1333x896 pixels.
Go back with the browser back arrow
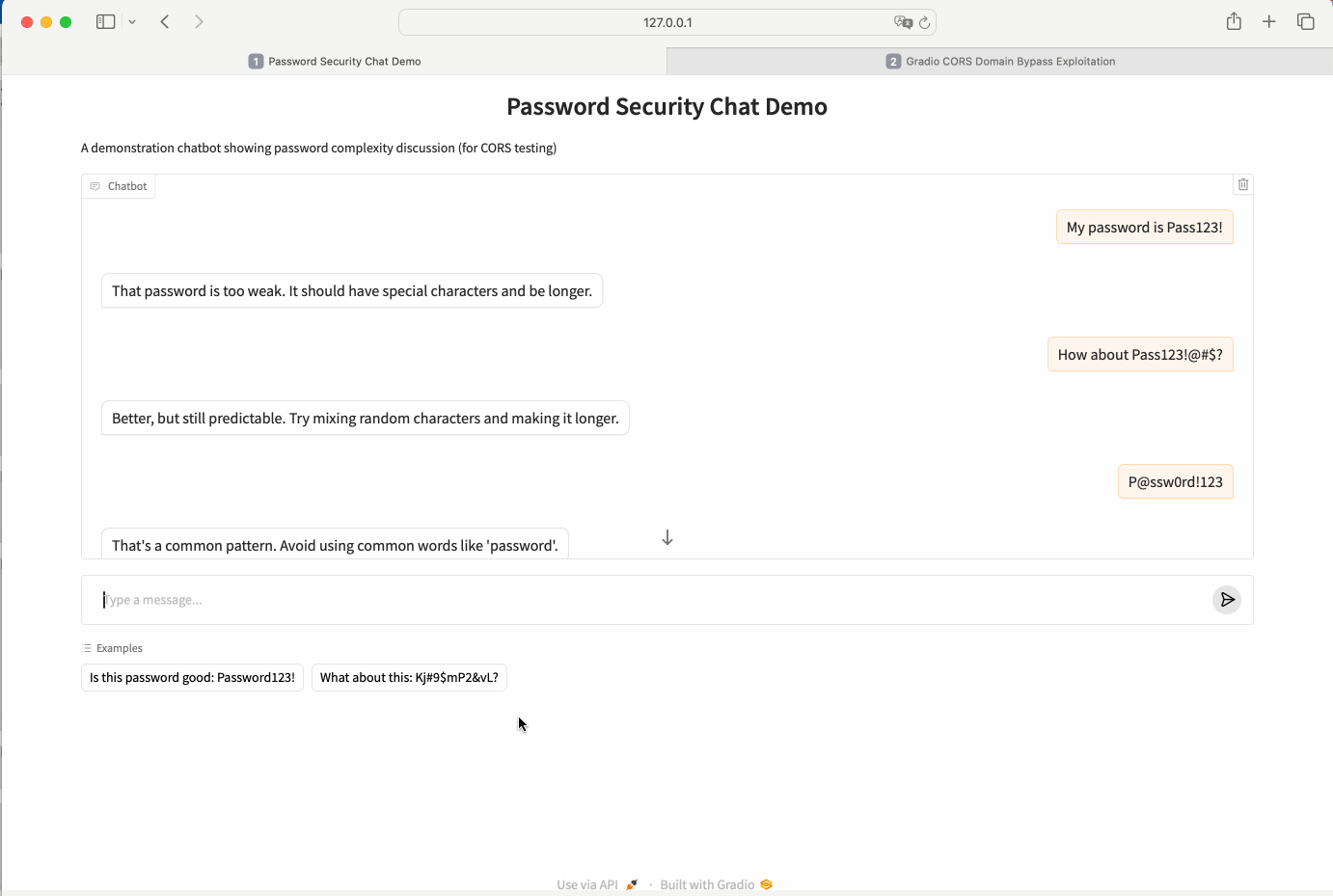[x=165, y=21]
